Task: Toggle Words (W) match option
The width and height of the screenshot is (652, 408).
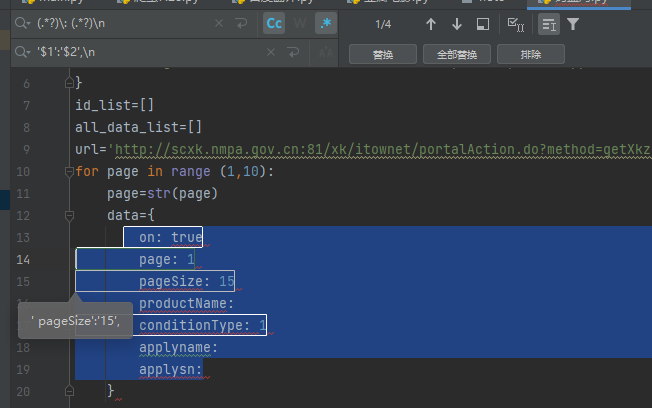Action: [300, 23]
